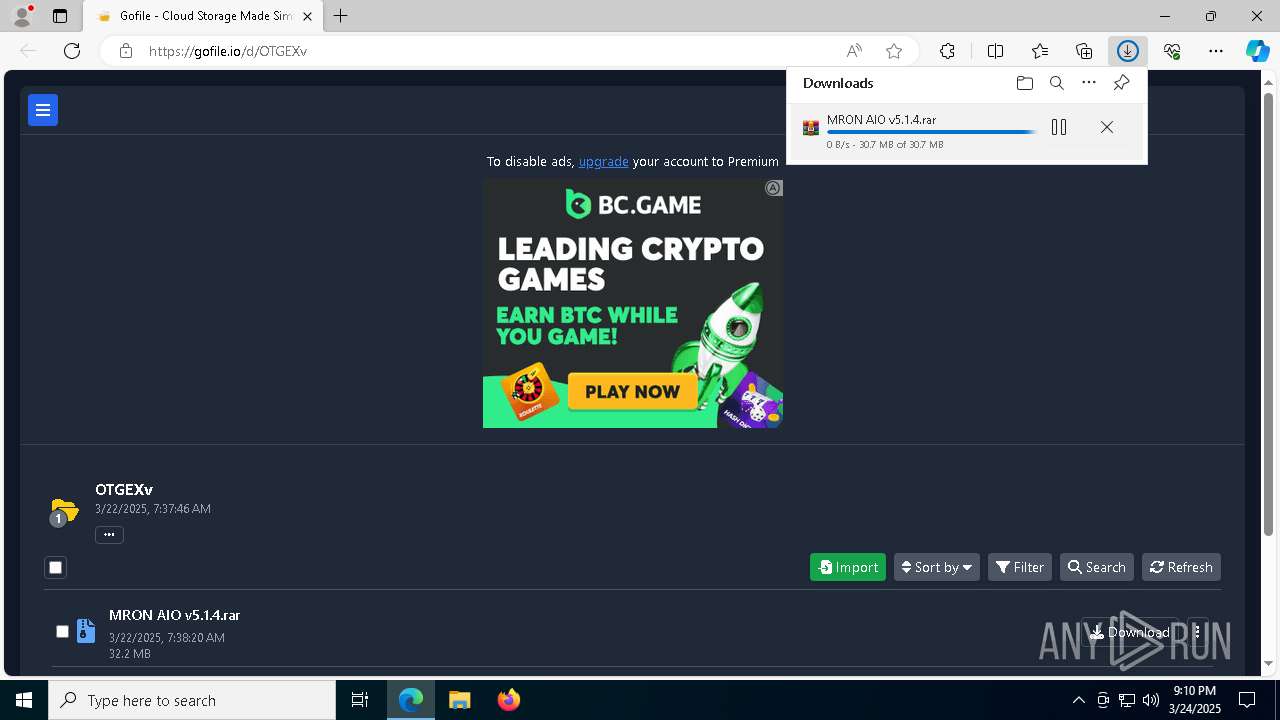1280x720 pixels.
Task: Open the Edge profile icon
Action: click(22, 16)
